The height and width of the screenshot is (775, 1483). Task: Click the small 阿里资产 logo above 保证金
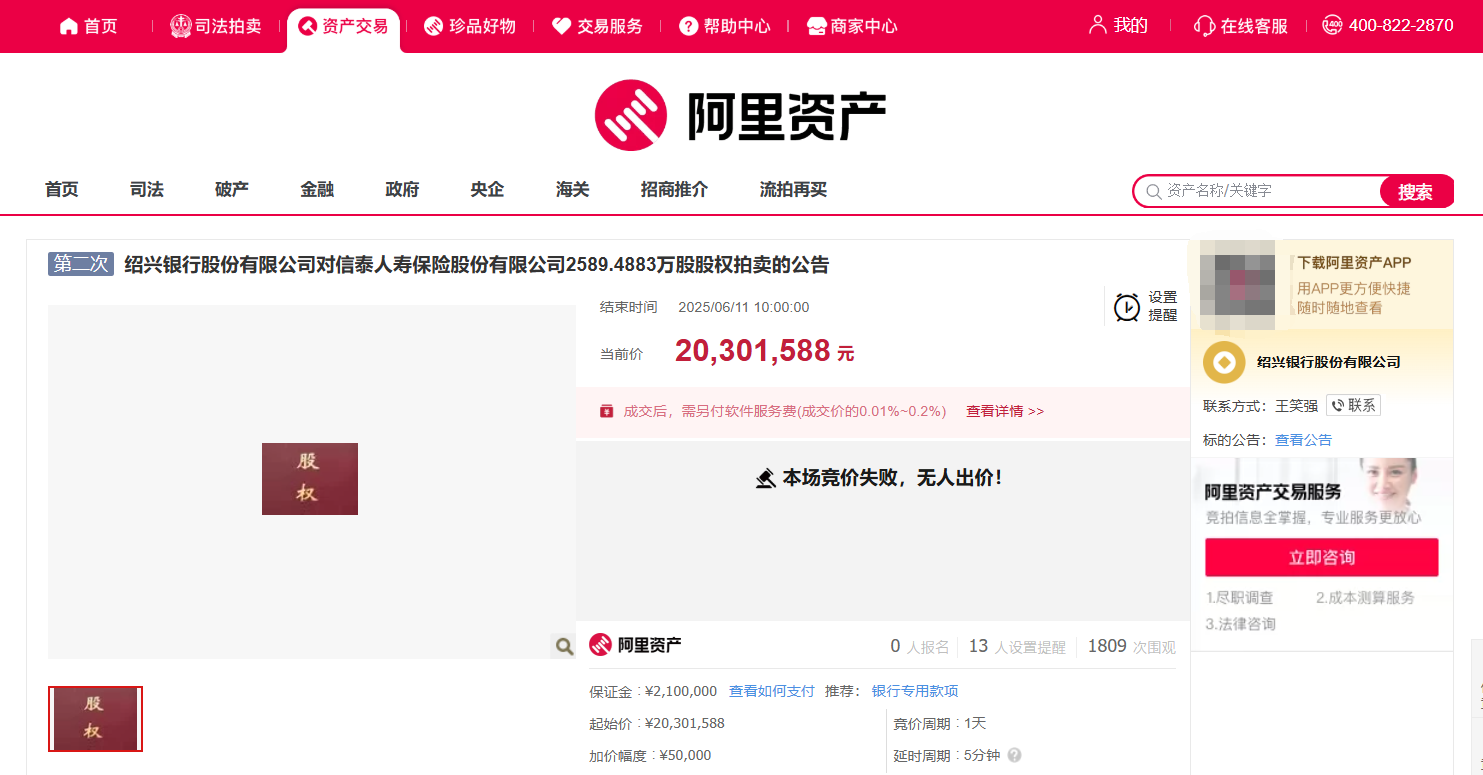[636, 645]
